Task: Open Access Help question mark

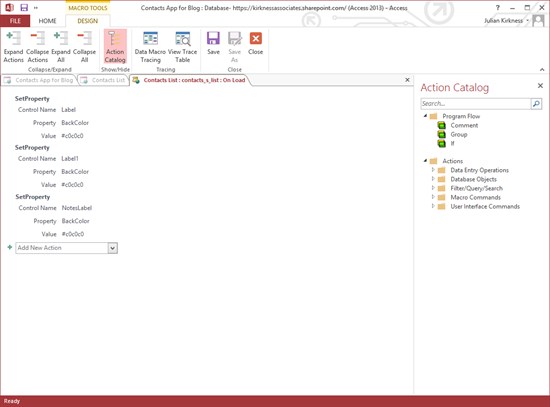Action: point(497,7)
